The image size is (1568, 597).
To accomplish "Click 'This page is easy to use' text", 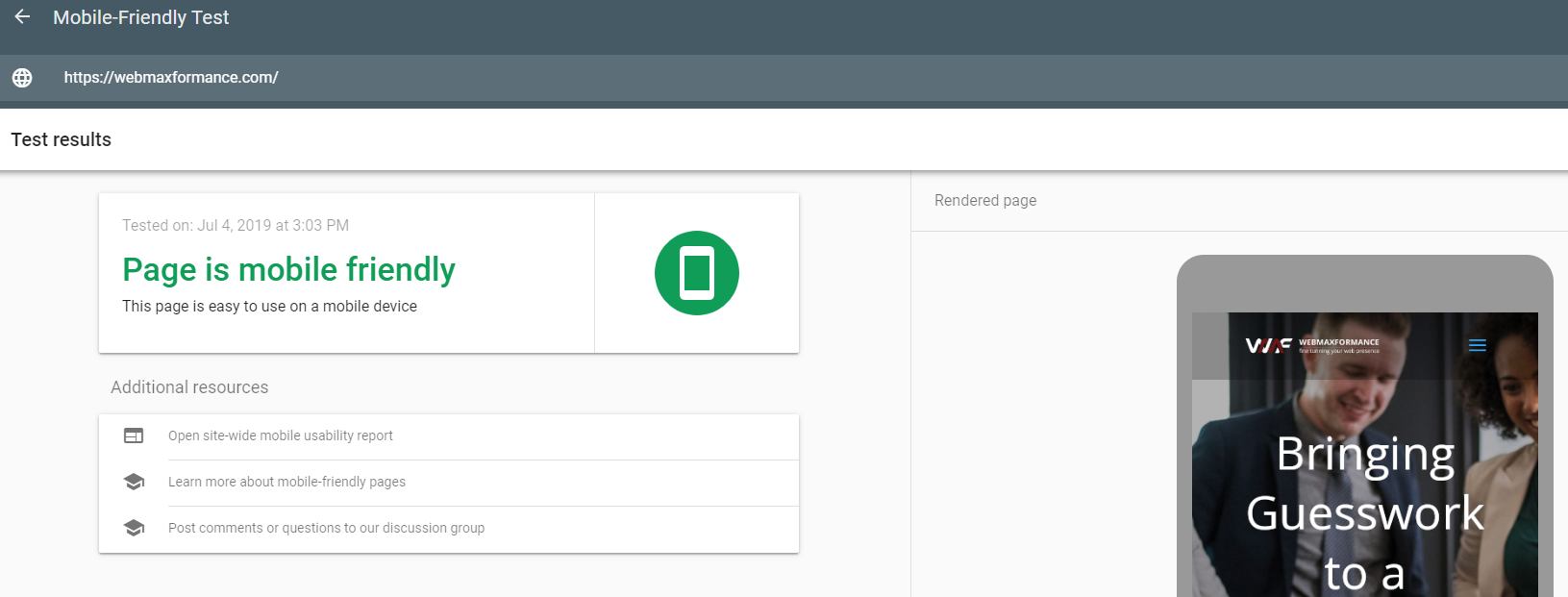I will [x=269, y=306].
